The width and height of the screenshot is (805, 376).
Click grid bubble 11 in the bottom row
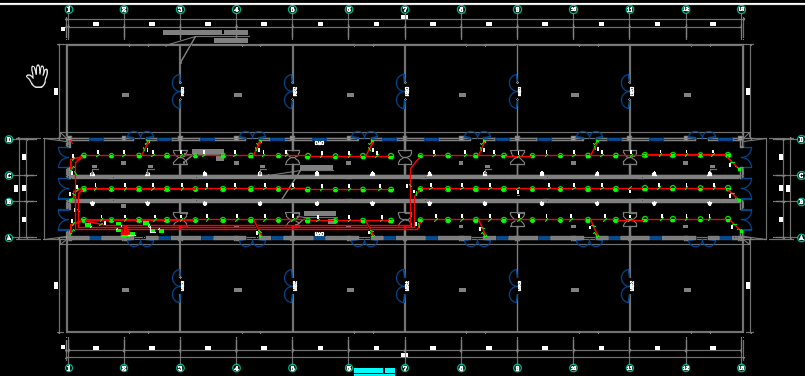coord(629,368)
